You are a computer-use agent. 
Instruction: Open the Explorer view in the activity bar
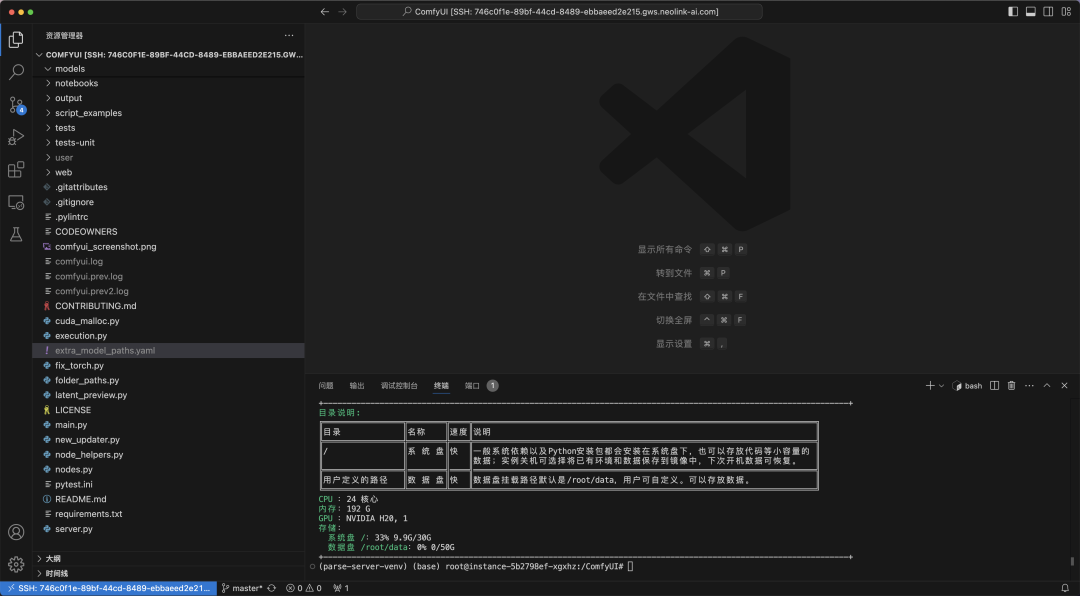pyautogui.click(x=16, y=40)
